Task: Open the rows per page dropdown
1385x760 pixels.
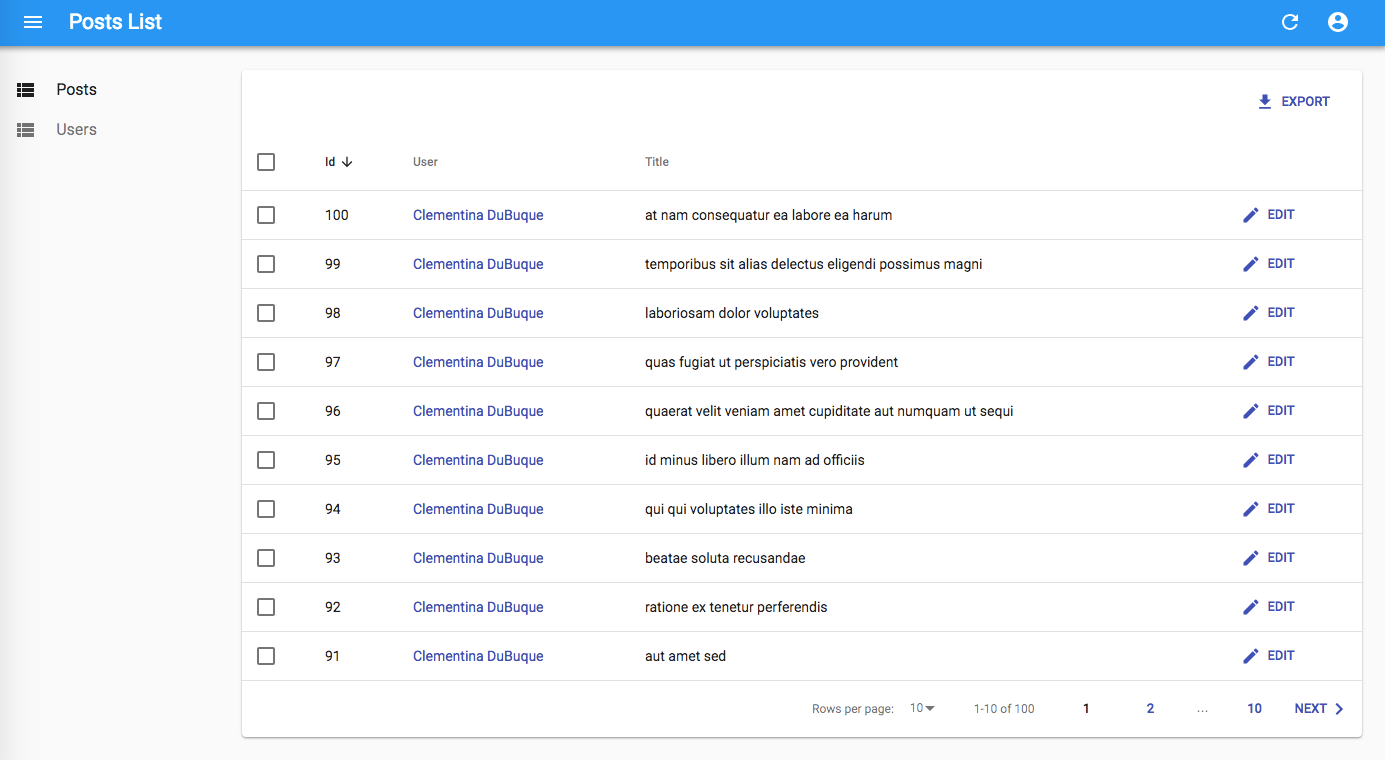Action: (922, 709)
